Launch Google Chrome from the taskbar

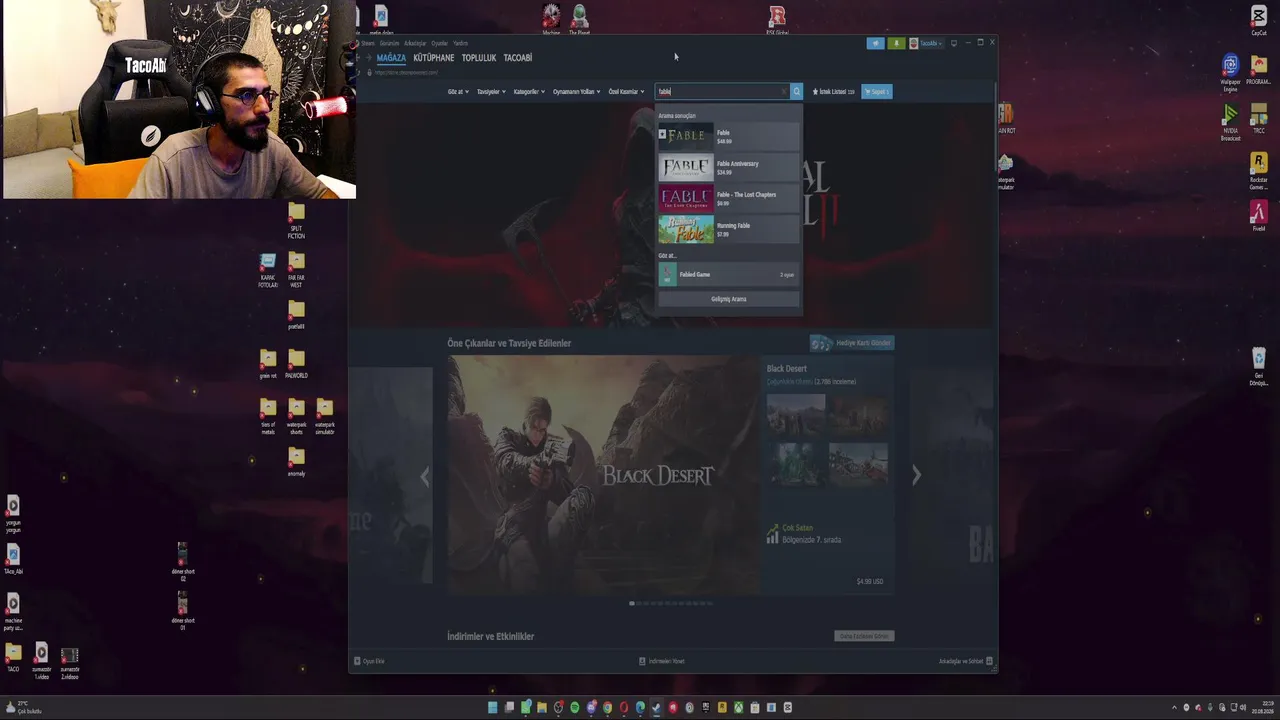(607, 708)
